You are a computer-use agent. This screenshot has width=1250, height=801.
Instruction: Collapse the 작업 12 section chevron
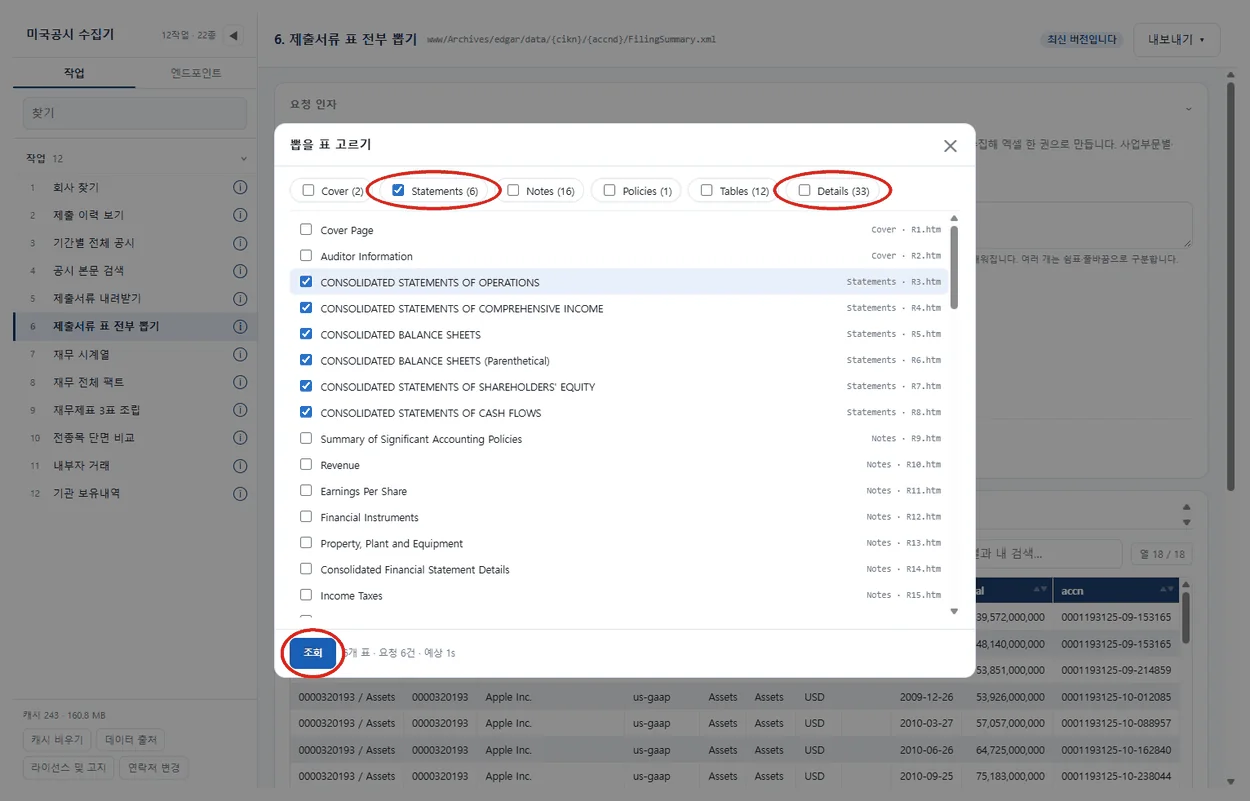click(x=243, y=159)
